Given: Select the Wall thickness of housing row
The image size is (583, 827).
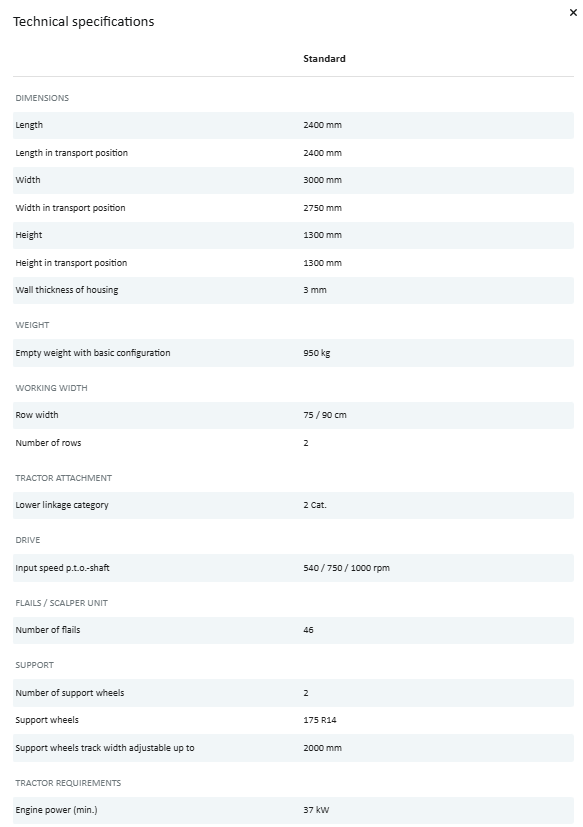Looking at the screenshot, I should click(293, 290).
